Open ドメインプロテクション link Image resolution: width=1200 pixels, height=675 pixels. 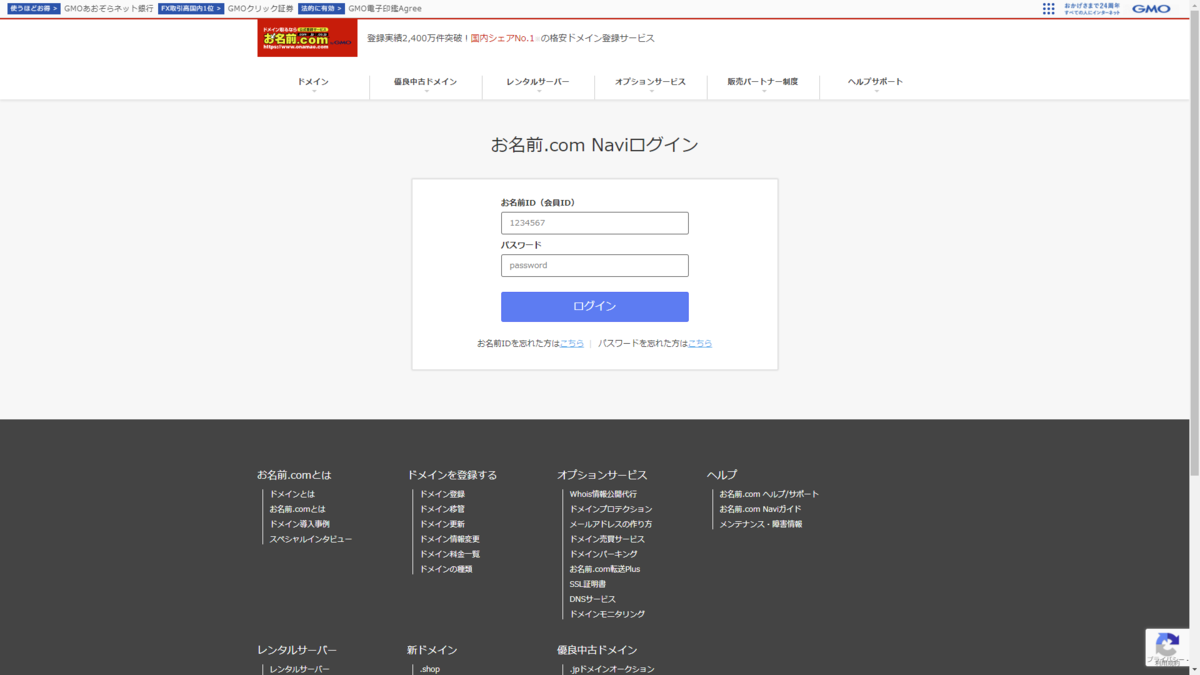tap(611, 509)
